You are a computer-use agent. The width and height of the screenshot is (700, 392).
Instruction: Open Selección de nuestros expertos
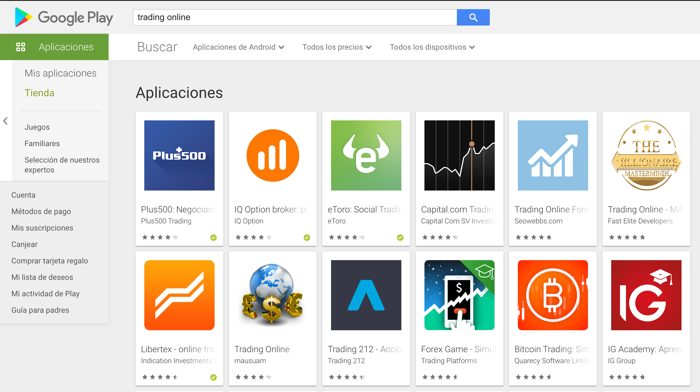(62, 165)
